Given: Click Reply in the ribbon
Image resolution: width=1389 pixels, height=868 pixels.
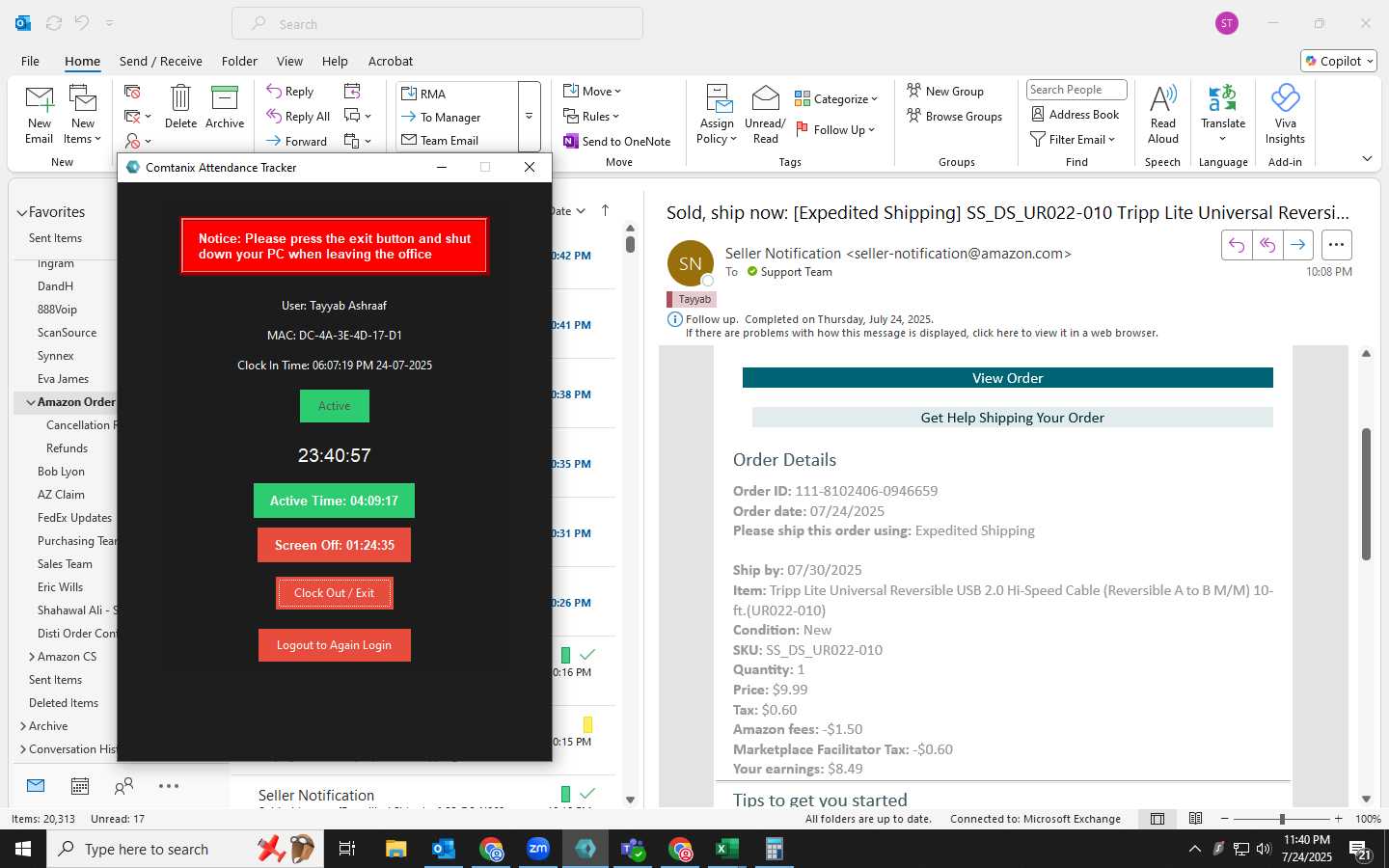Looking at the screenshot, I should (290, 92).
